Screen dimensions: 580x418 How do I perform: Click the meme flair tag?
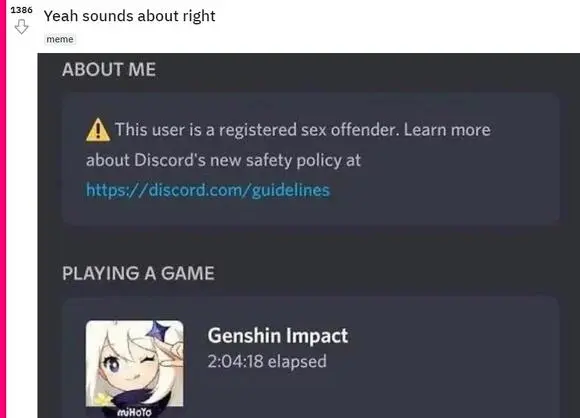60,39
